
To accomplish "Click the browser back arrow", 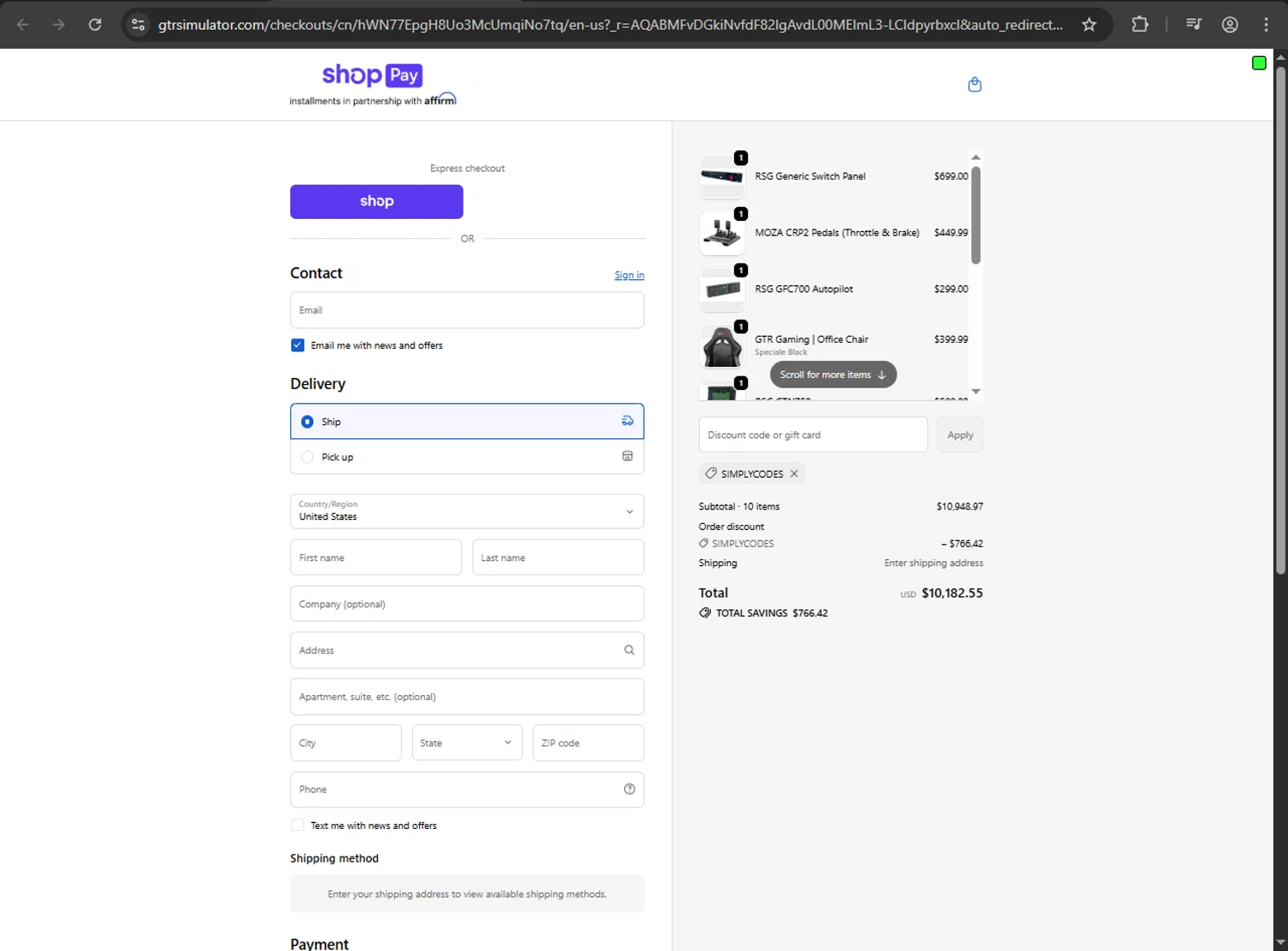I will pyautogui.click(x=23, y=25).
